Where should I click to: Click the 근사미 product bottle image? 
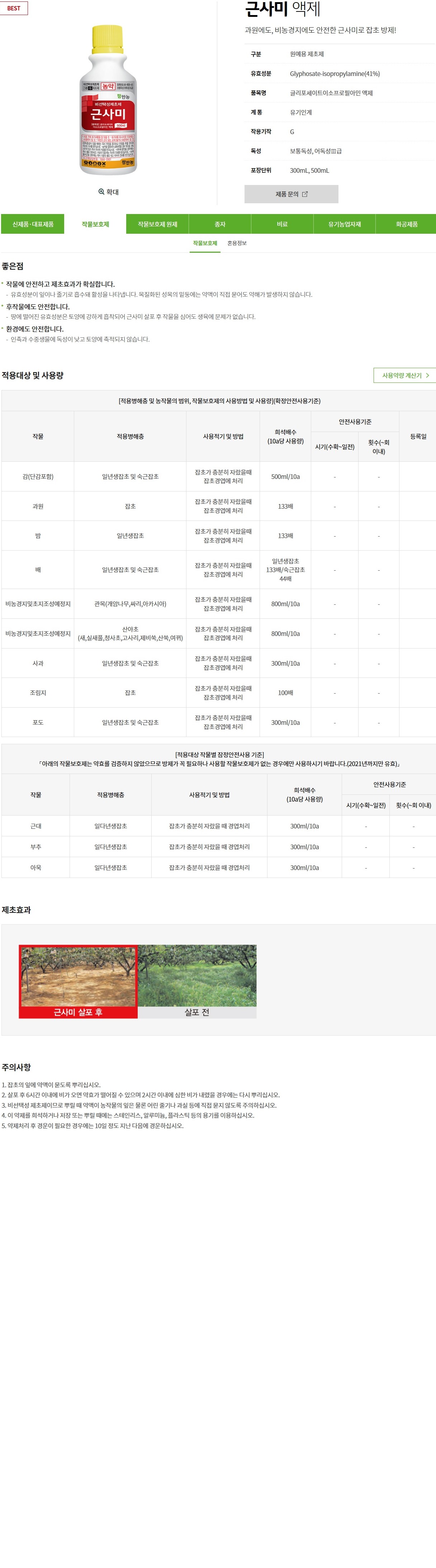coord(108,100)
